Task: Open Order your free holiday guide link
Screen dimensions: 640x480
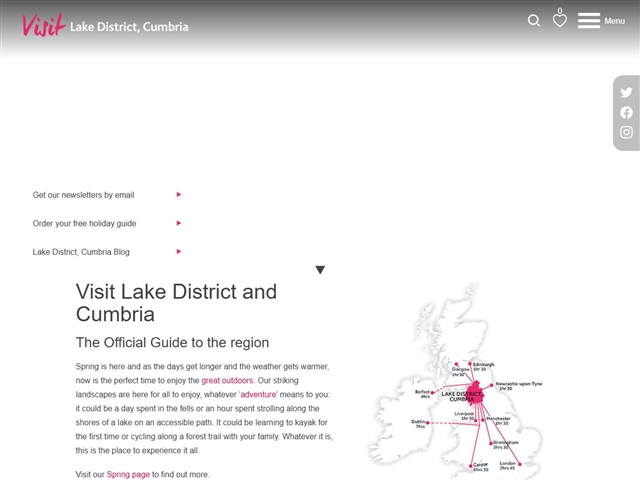Action: click(x=84, y=223)
